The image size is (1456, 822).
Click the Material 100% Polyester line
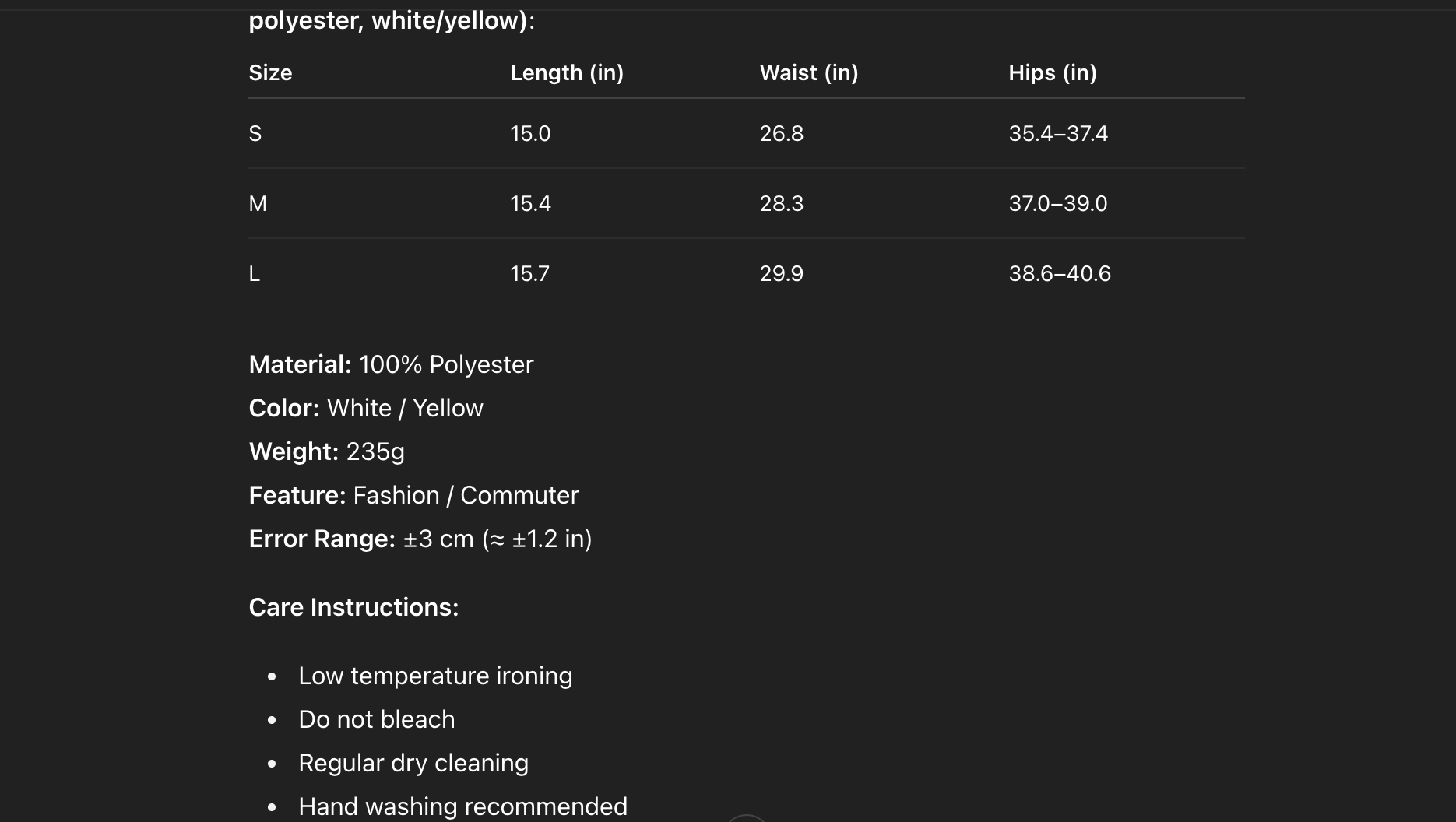[x=391, y=364]
